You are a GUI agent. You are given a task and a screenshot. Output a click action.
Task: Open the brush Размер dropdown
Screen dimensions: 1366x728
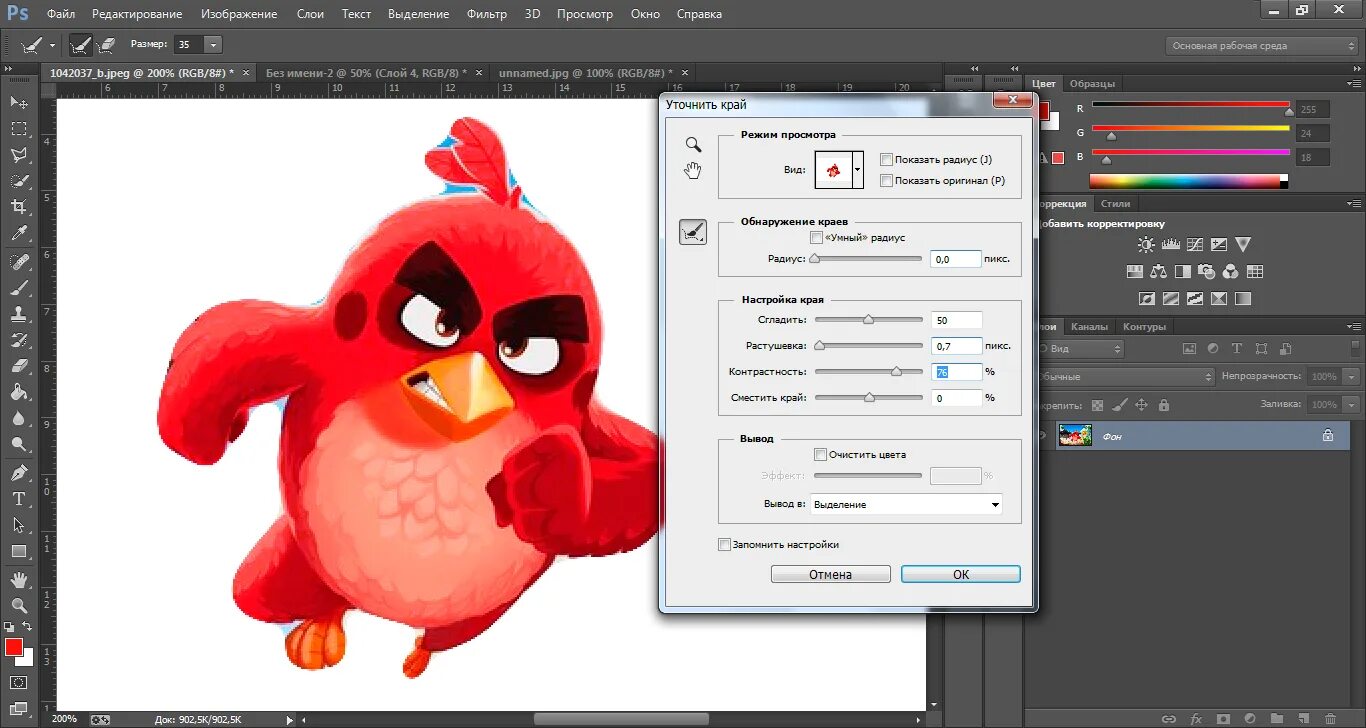[213, 45]
